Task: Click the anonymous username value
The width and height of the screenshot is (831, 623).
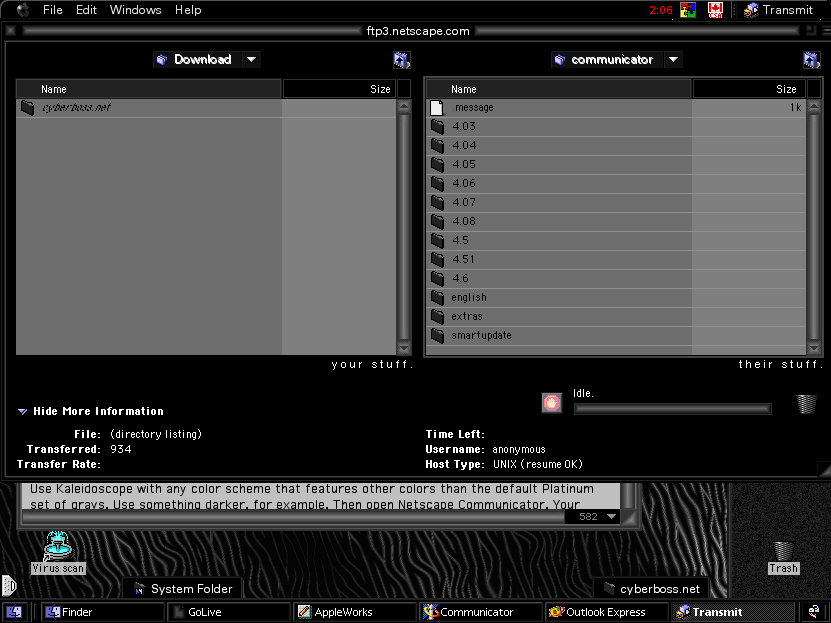Action: point(519,449)
